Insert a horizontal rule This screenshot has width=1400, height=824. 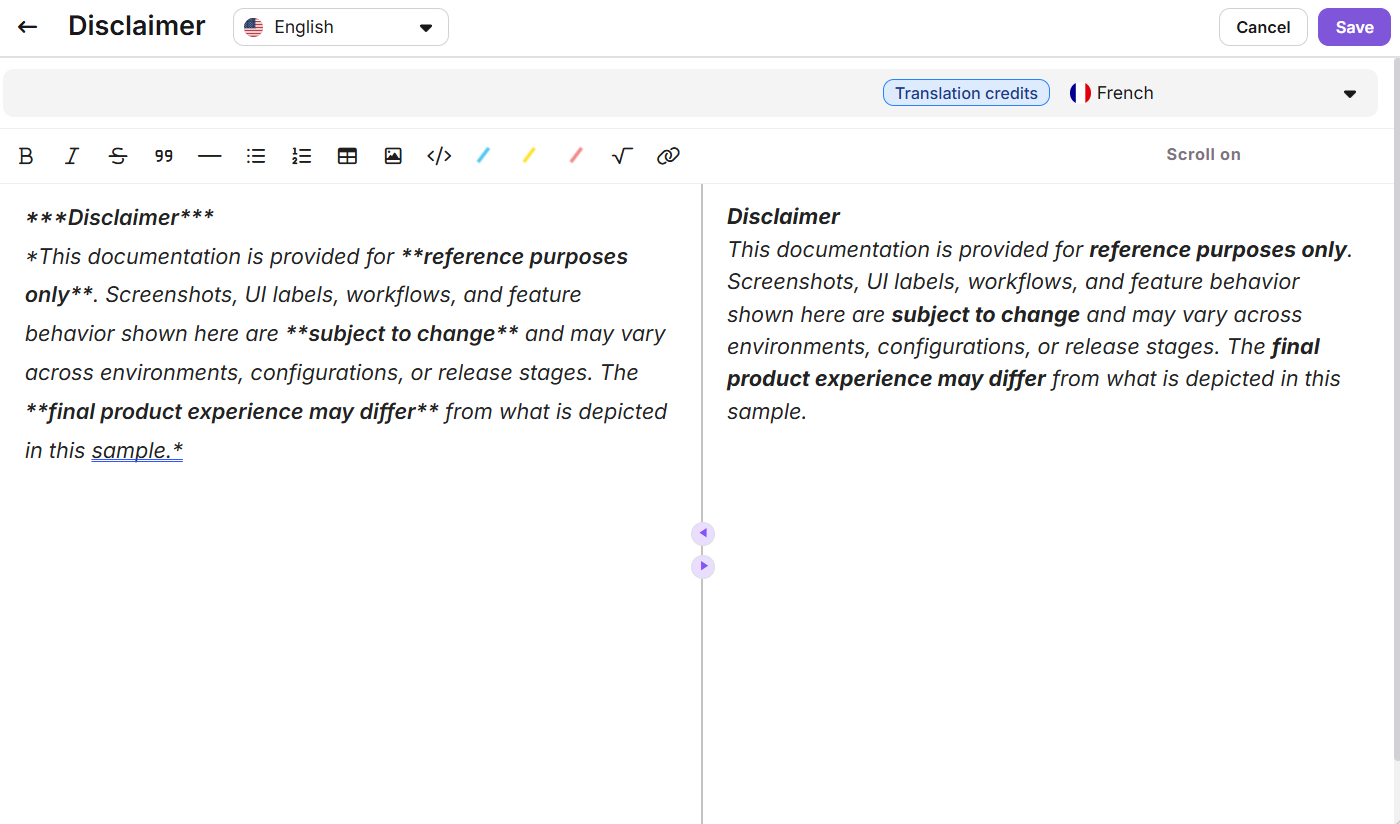coord(209,155)
